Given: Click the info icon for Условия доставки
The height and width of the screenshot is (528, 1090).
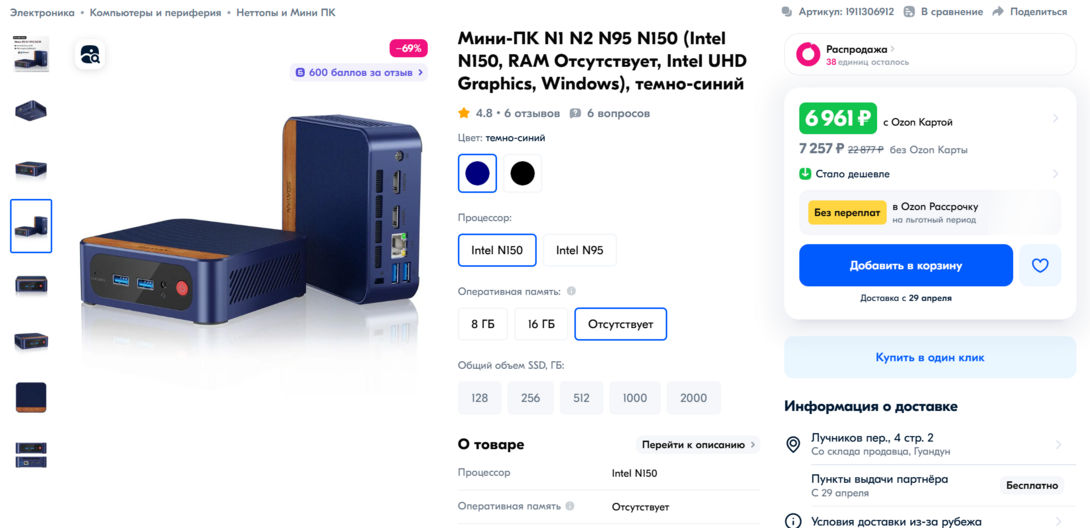Looking at the screenshot, I should pyautogui.click(x=793, y=521).
